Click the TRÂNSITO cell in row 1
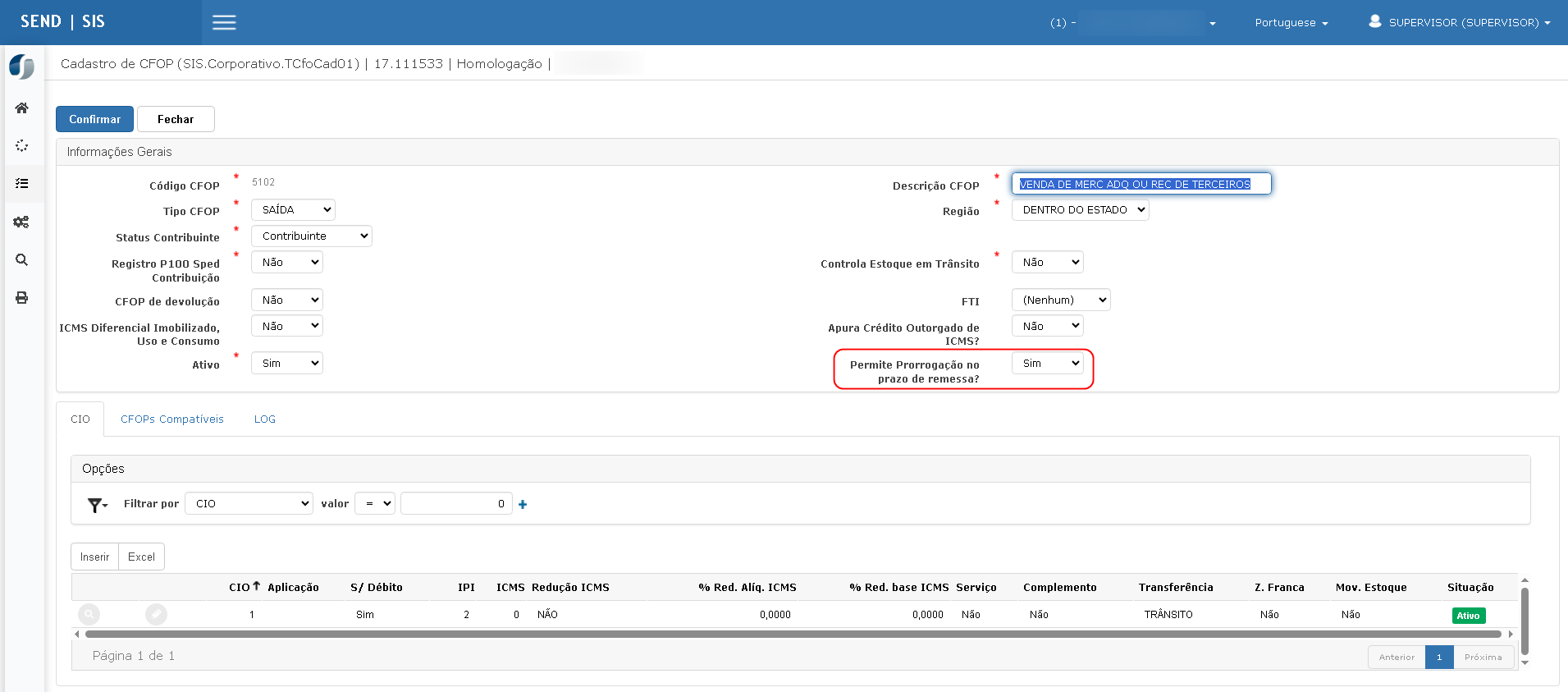This screenshot has width=1568, height=692. [1168, 615]
